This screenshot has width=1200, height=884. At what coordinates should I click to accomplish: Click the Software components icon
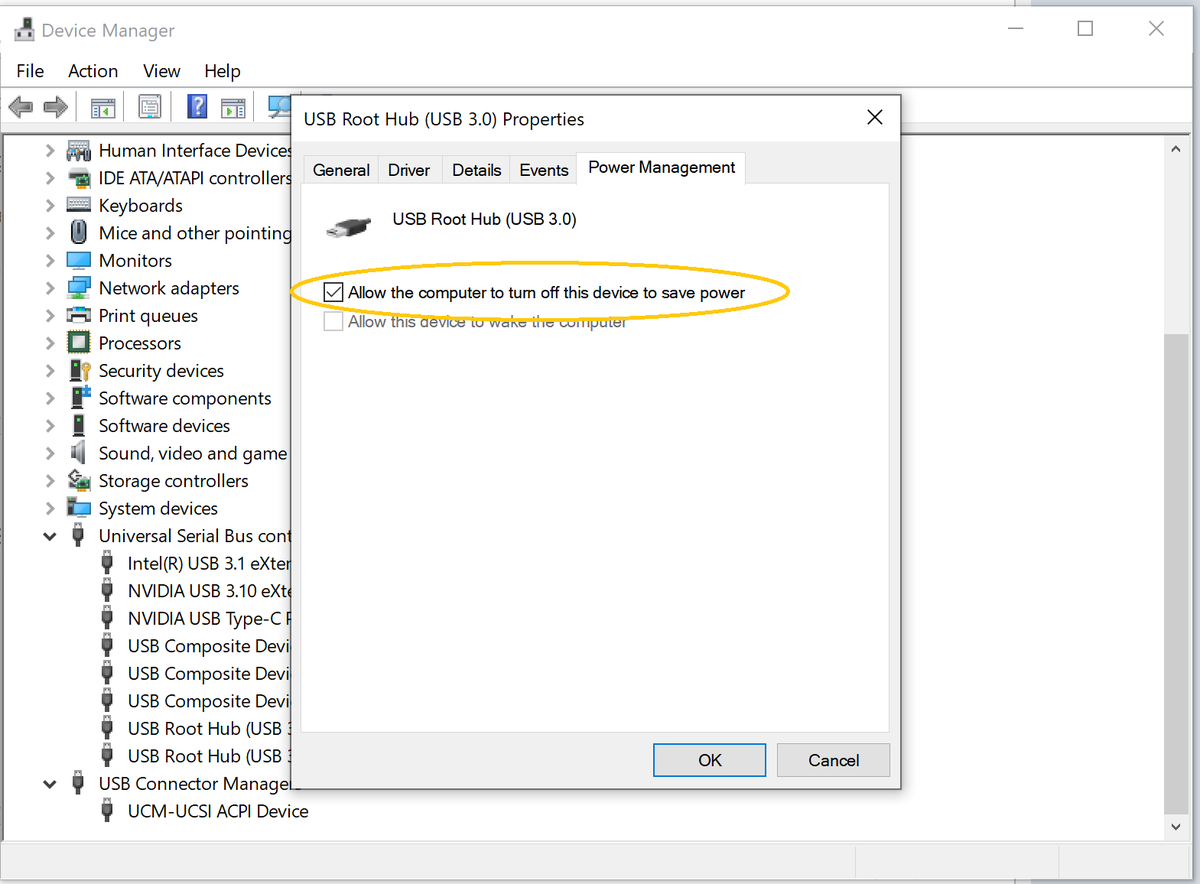(x=79, y=398)
